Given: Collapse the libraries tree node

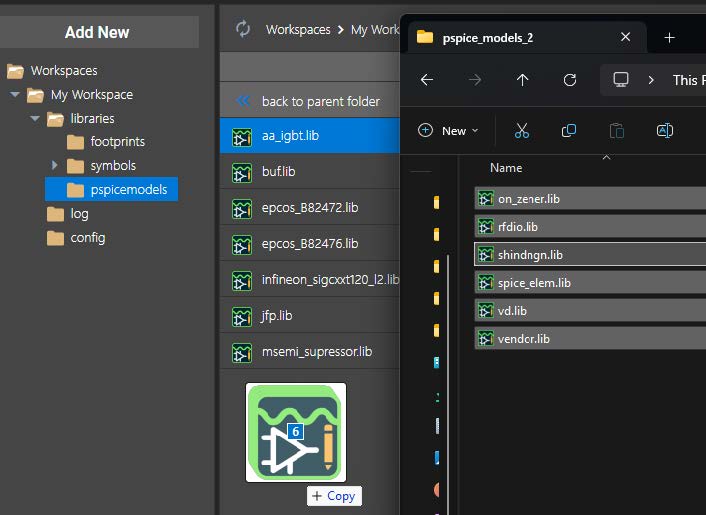Looking at the screenshot, I should 35,119.
